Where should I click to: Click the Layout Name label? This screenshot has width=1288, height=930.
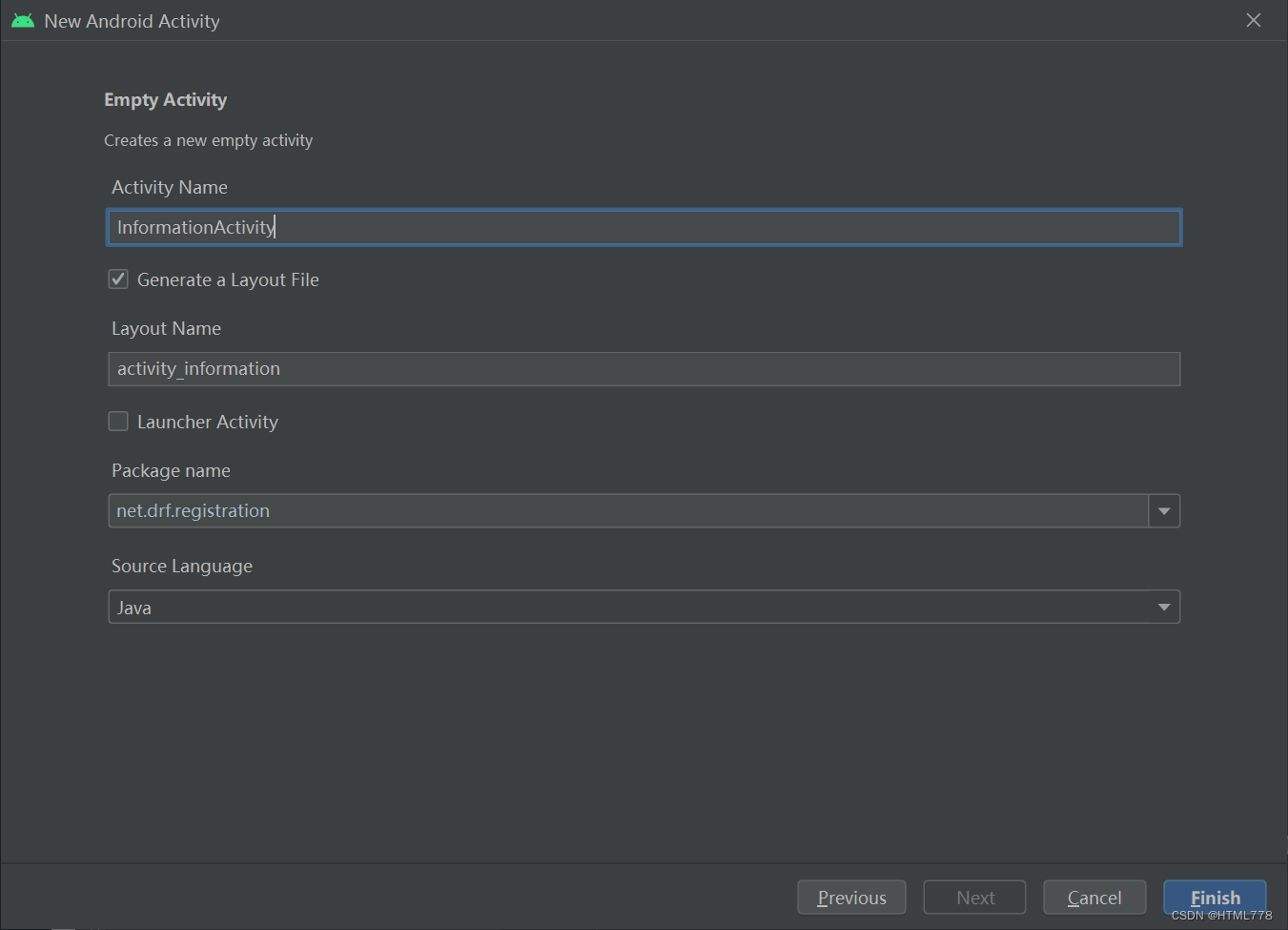166,328
